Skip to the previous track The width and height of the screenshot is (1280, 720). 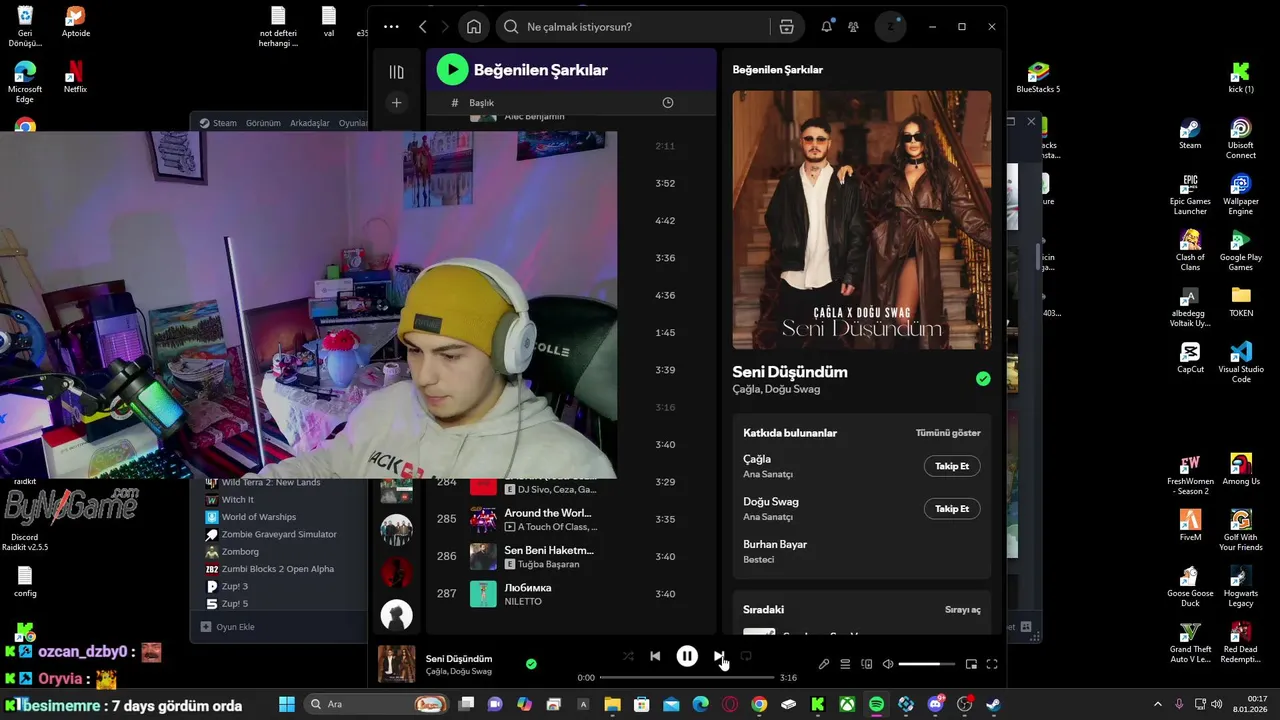(x=655, y=656)
